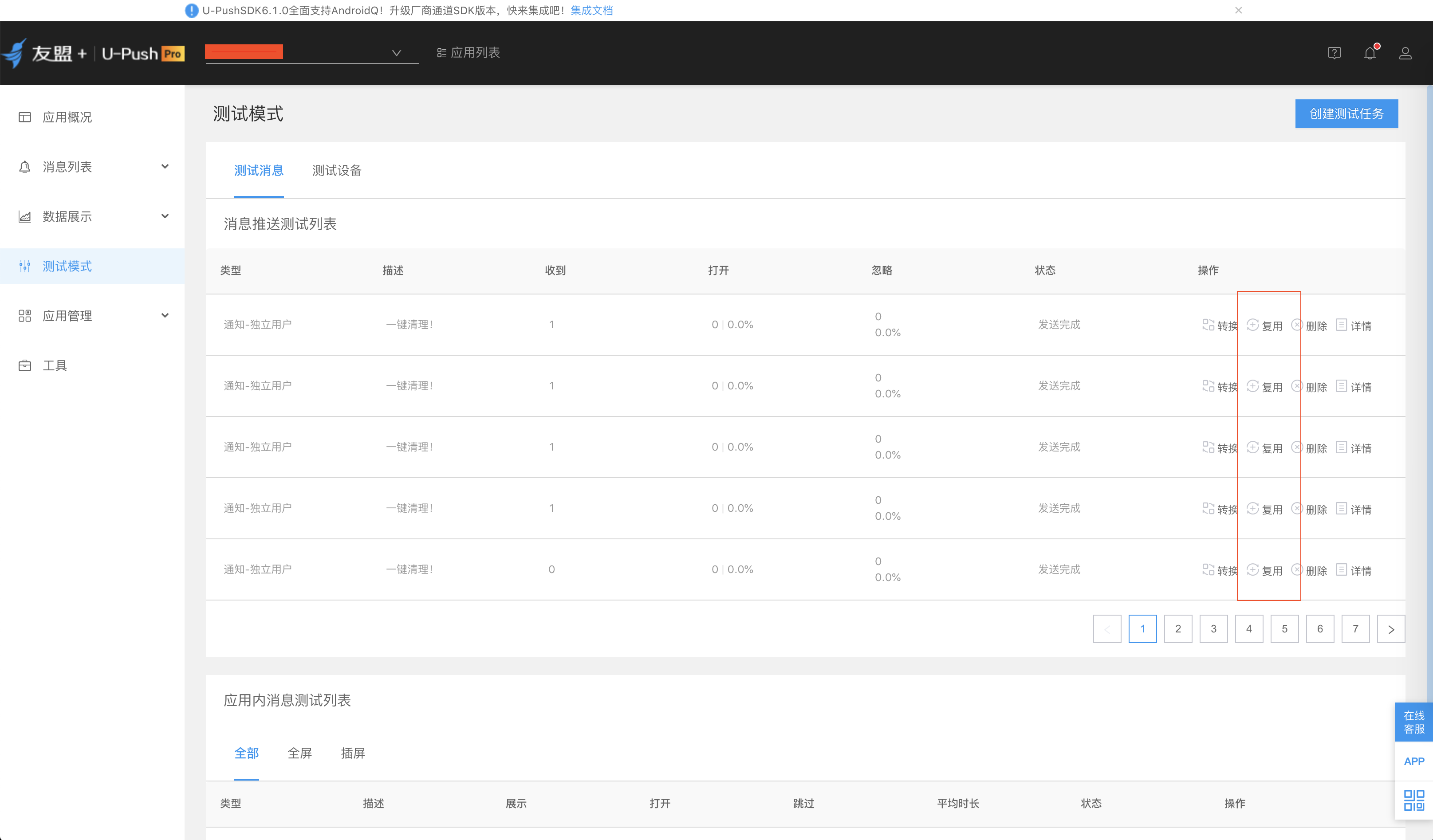The image size is (1433, 840).
Task: Open the 工具 toolbox sidebar item
Action: pos(55,365)
